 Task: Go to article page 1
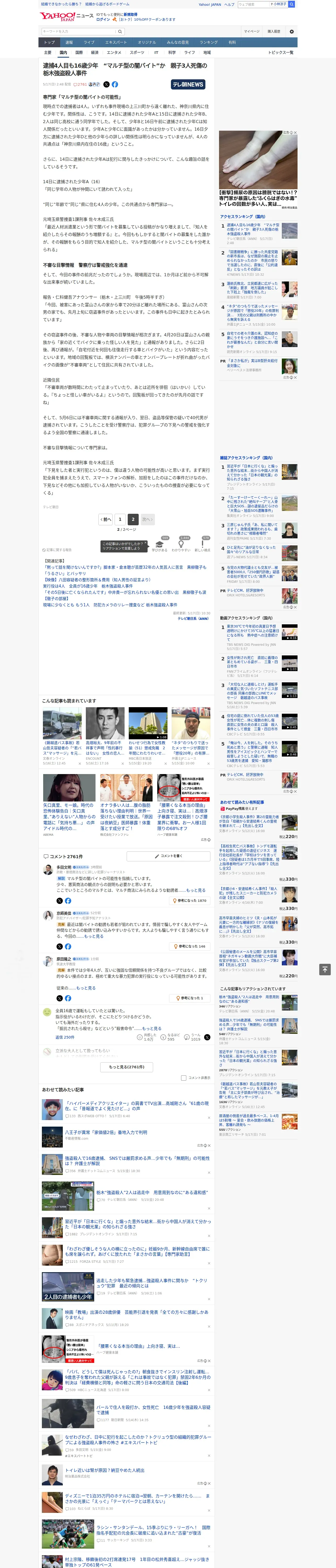tap(120, 519)
